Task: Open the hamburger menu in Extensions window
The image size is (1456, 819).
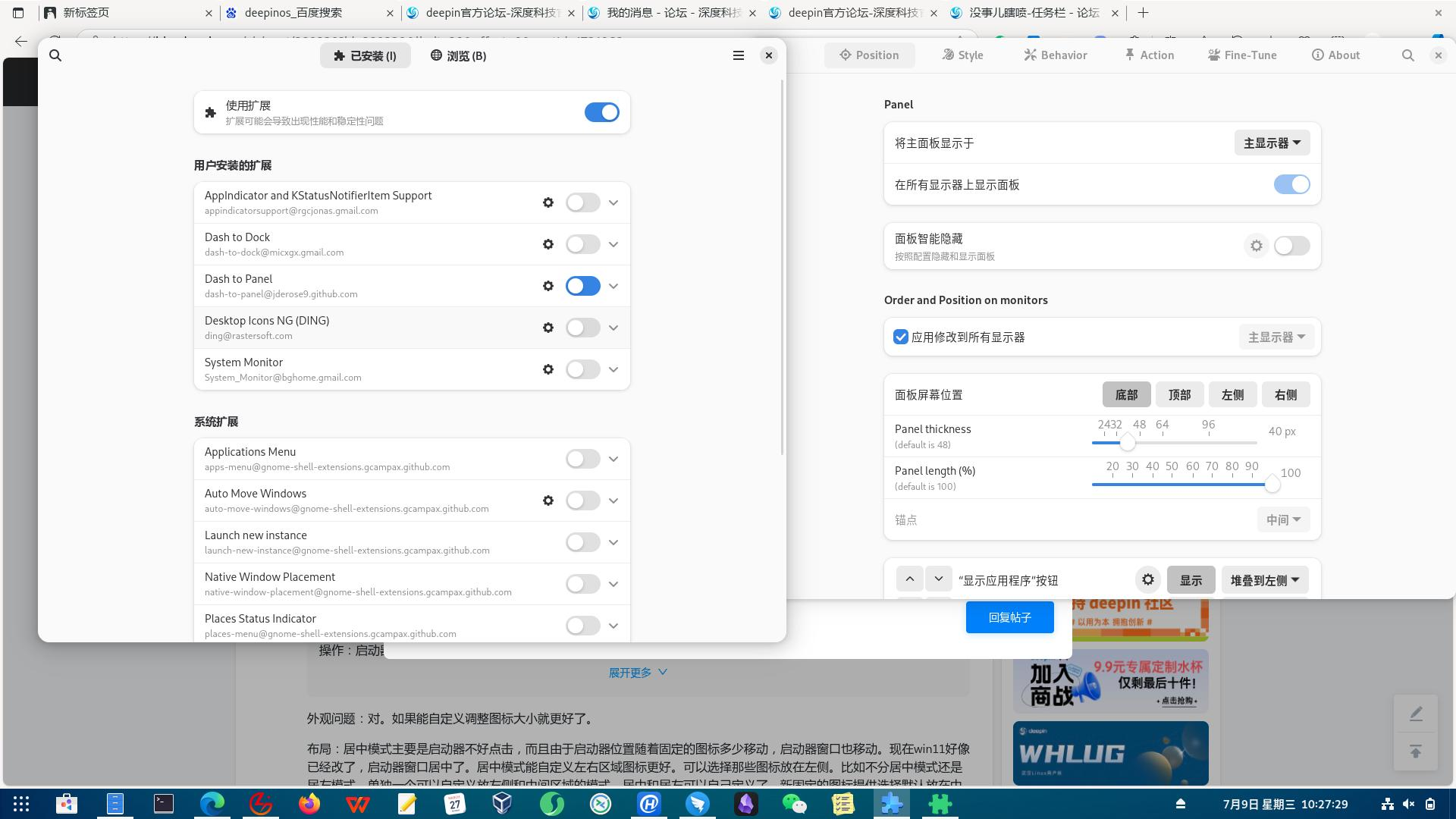Action: point(738,55)
